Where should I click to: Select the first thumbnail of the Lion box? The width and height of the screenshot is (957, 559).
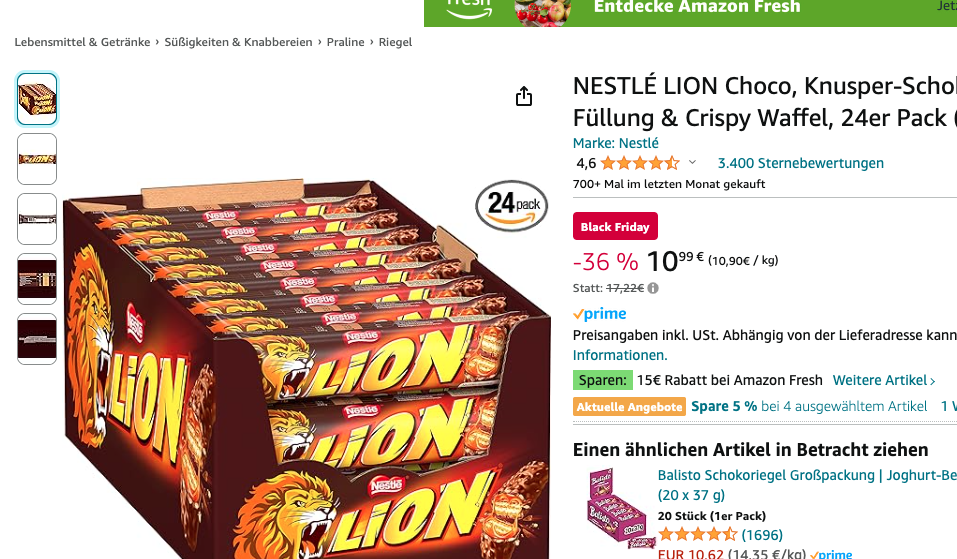point(37,99)
